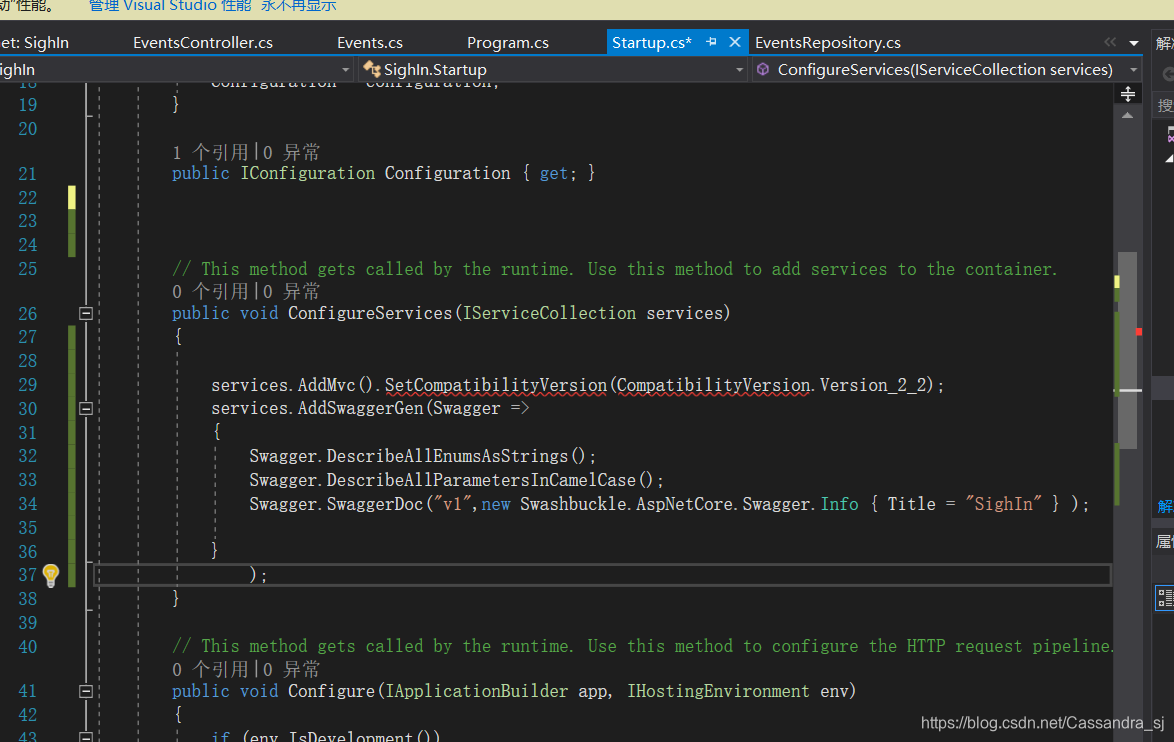
Task: Collapse the AddSwaggerGen lambda block on line 30
Action: pyautogui.click(x=86, y=408)
